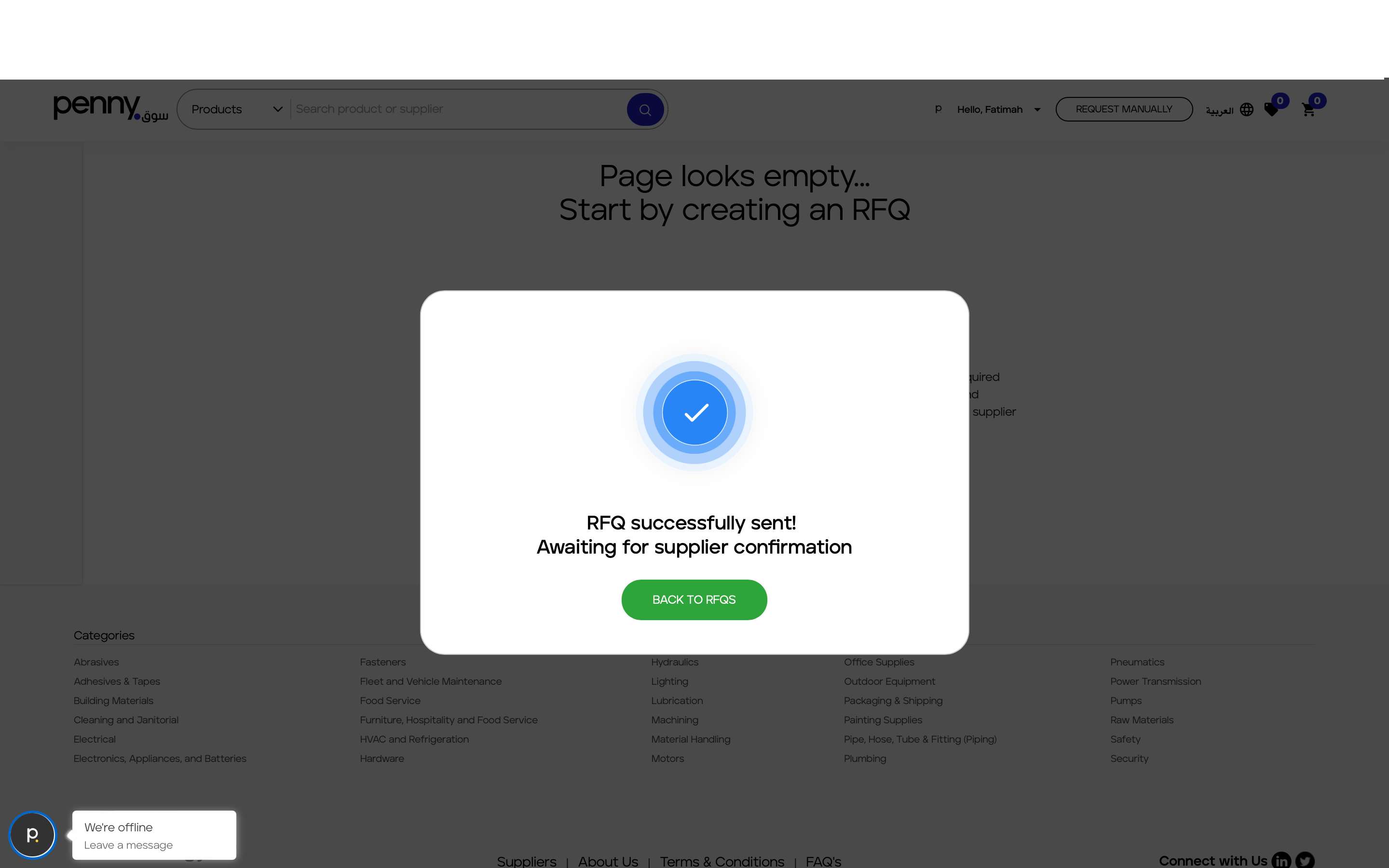1389x868 pixels.
Task: Click the Leave a message chat bubble
Action: (x=154, y=835)
